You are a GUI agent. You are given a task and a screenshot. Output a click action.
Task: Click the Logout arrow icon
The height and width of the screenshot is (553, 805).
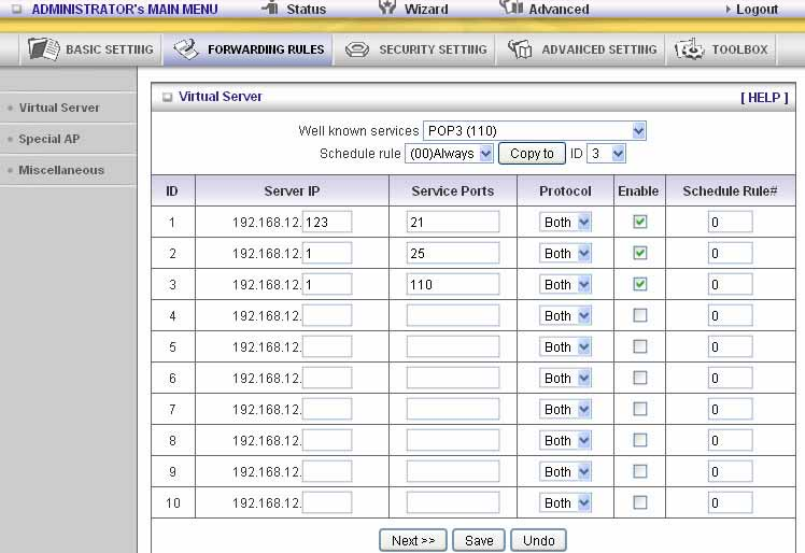coord(728,9)
